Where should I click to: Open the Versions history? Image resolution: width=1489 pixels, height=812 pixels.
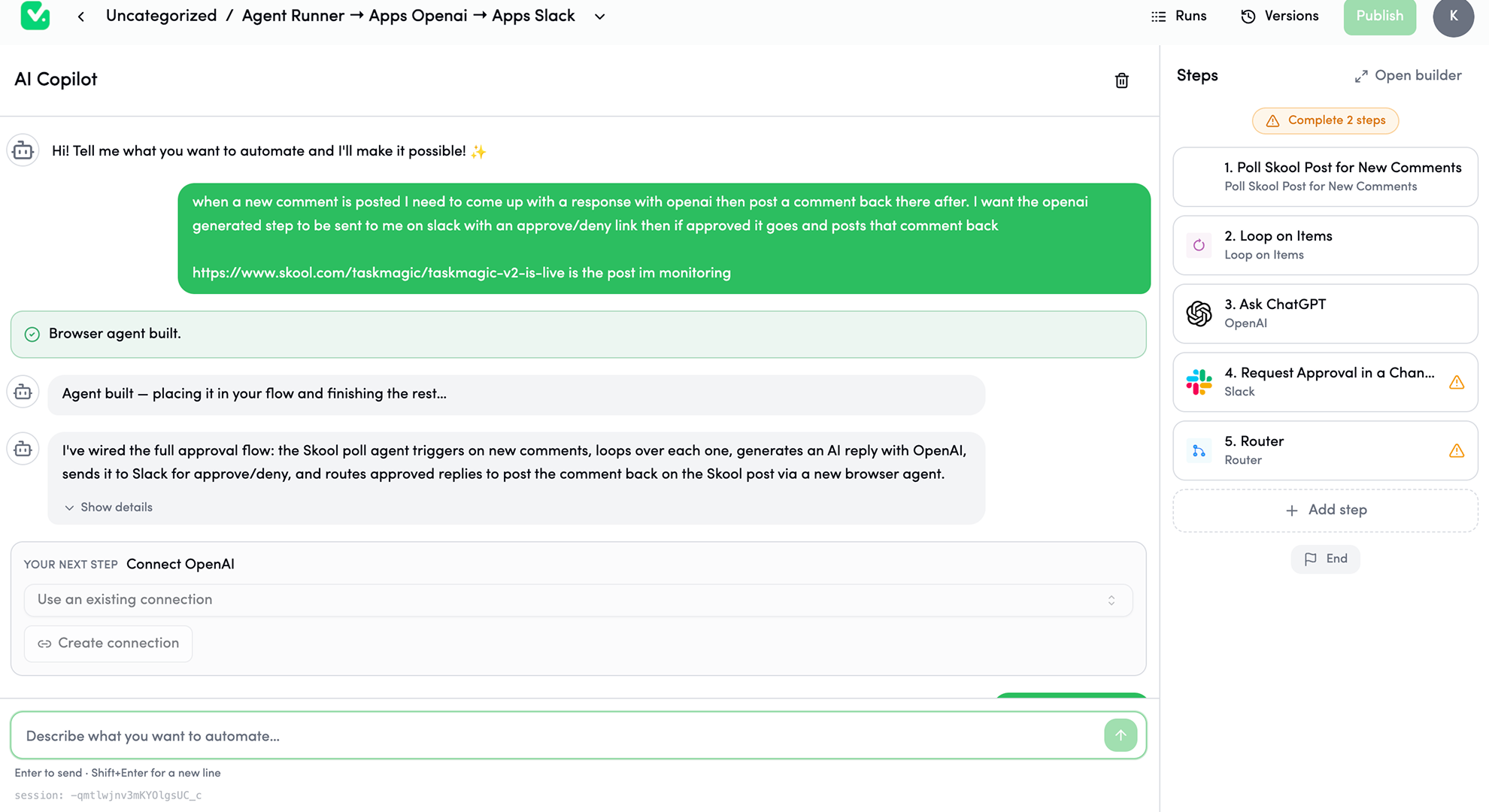[x=1279, y=17]
